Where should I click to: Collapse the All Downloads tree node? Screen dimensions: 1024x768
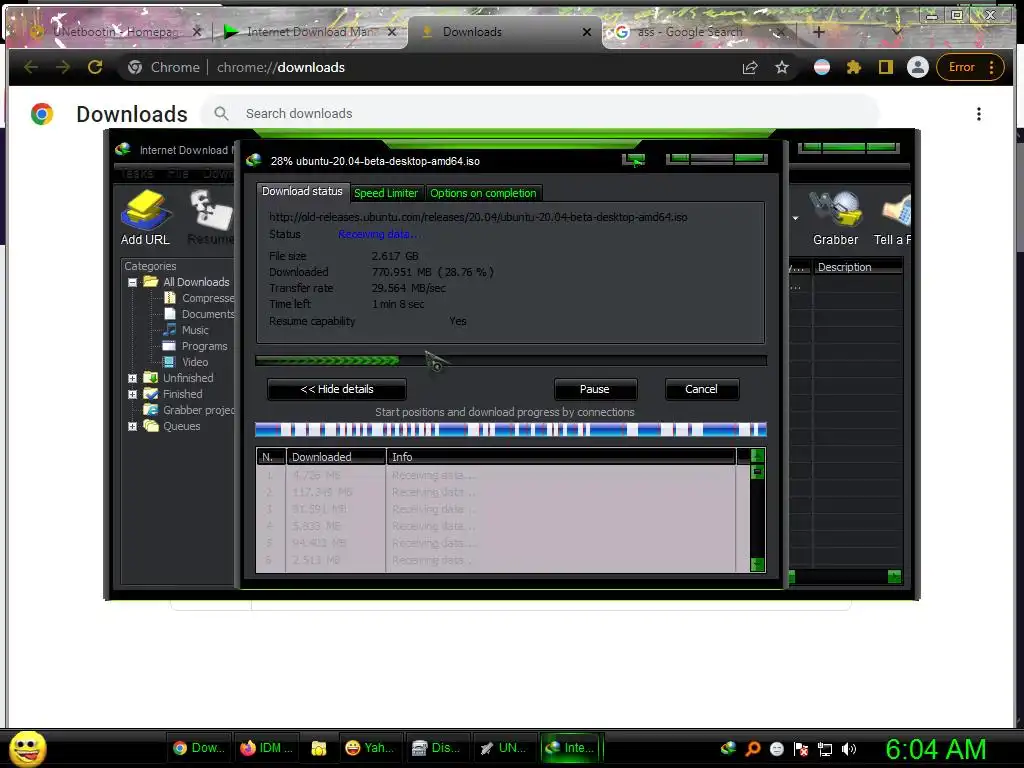click(x=133, y=282)
